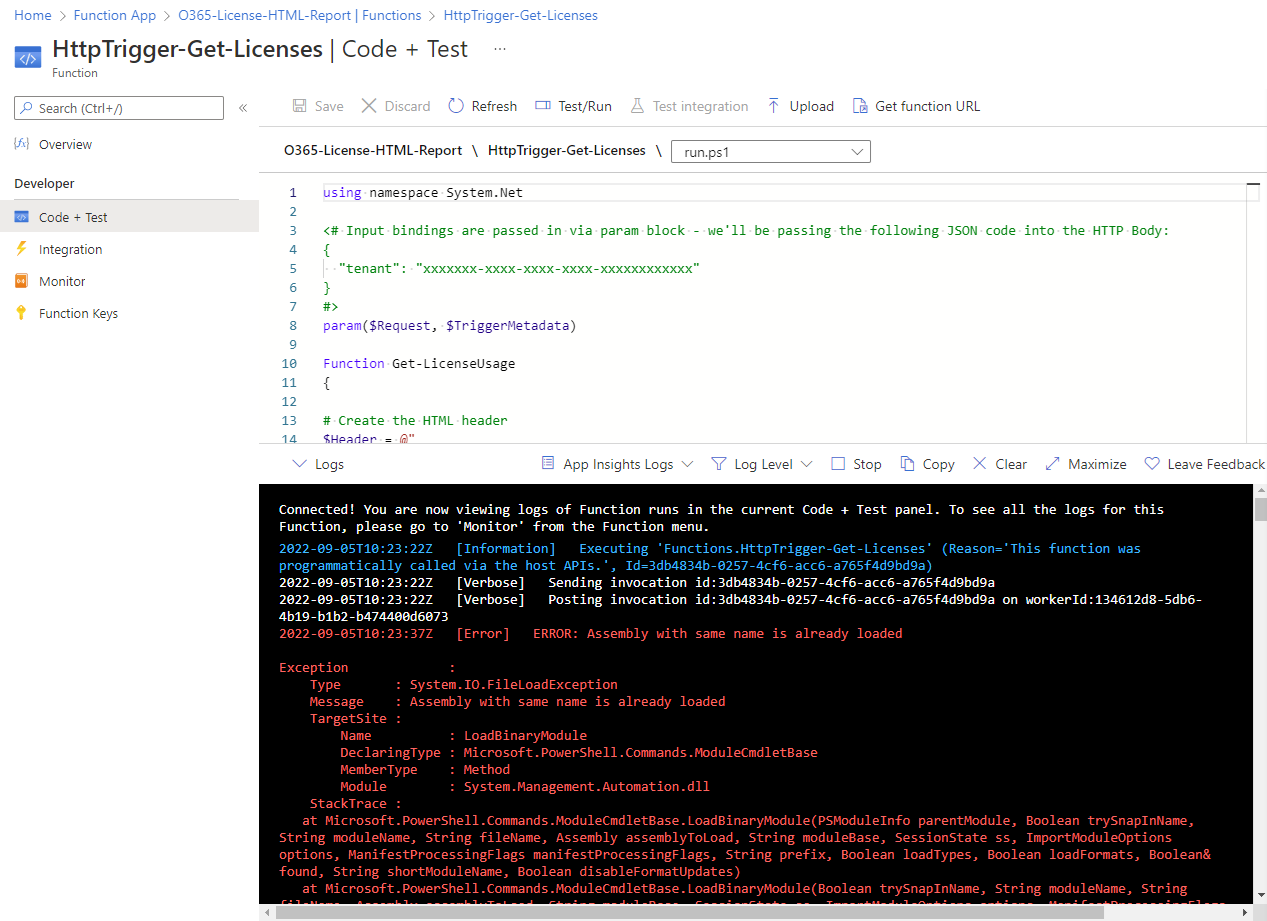Click the Refresh circular arrow icon

click(x=456, y=106)
